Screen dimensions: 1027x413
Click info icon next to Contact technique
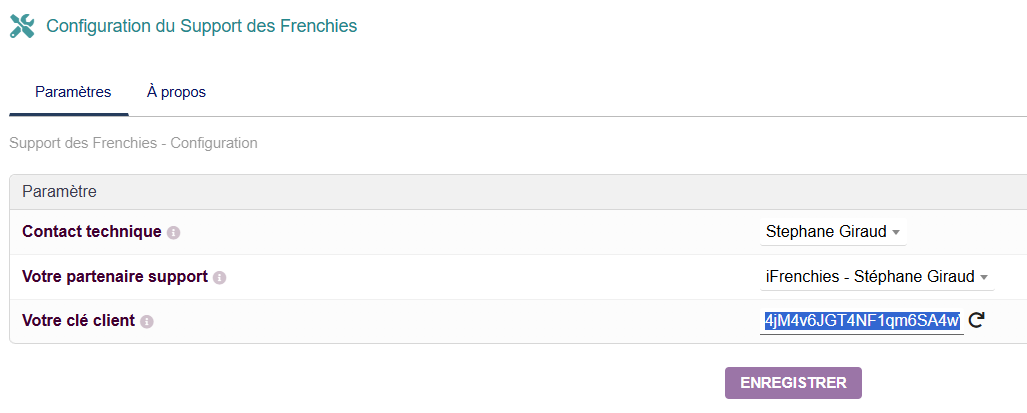pos(173,233)
